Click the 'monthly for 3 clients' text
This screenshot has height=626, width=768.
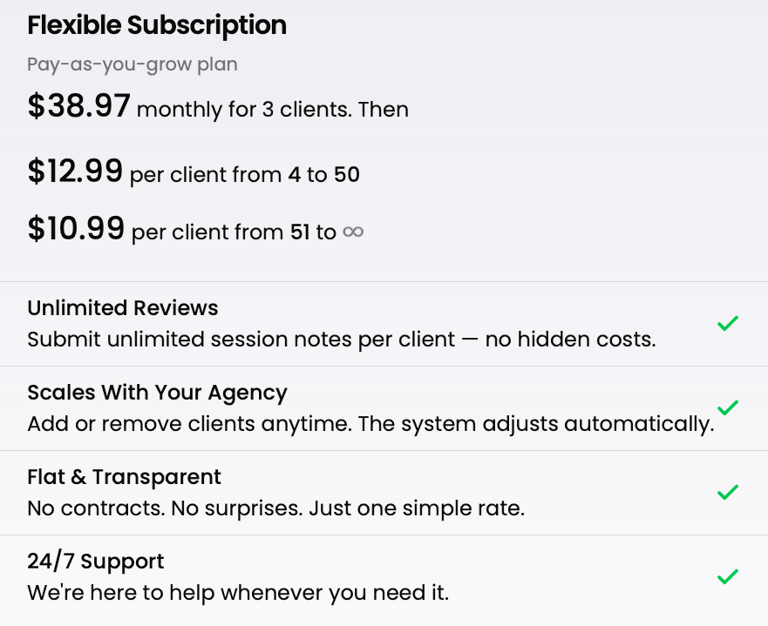tap(244, 110)
